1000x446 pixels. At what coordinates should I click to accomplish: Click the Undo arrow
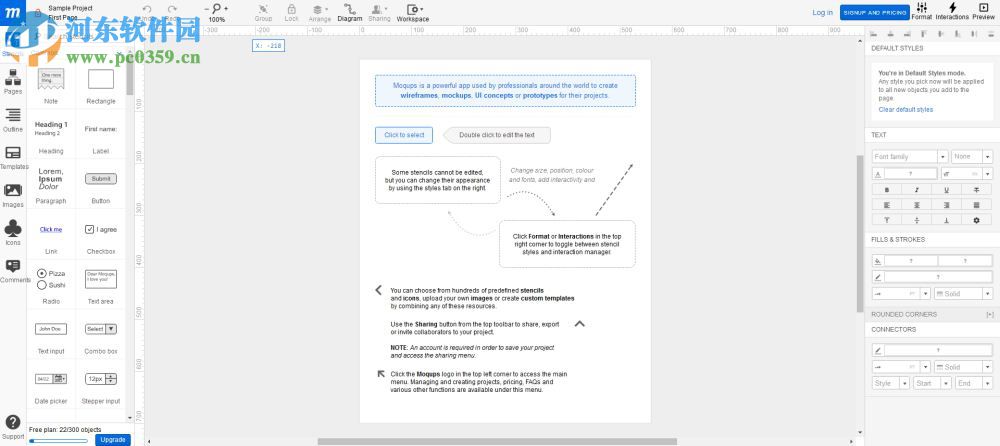[x=147, y=10]
